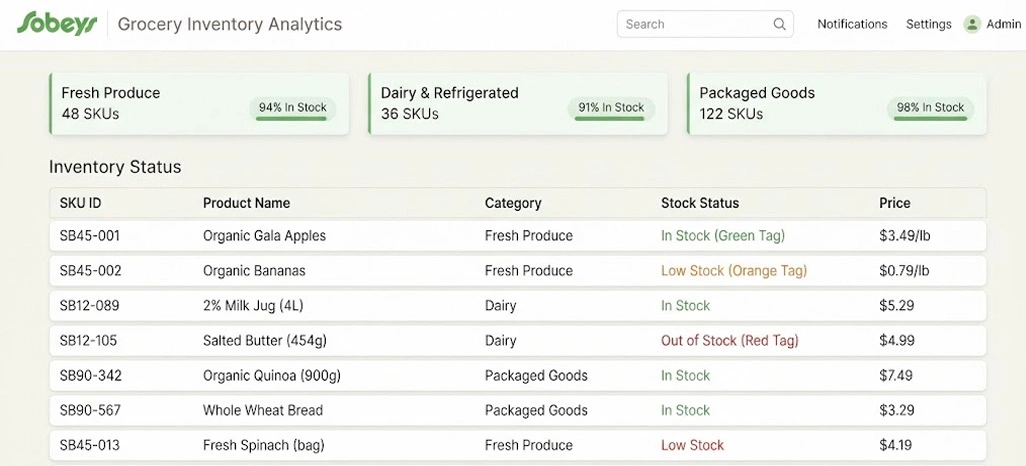Click the Whole Wheat Bread product name
1026x466 pixels.
click(263, 410)
